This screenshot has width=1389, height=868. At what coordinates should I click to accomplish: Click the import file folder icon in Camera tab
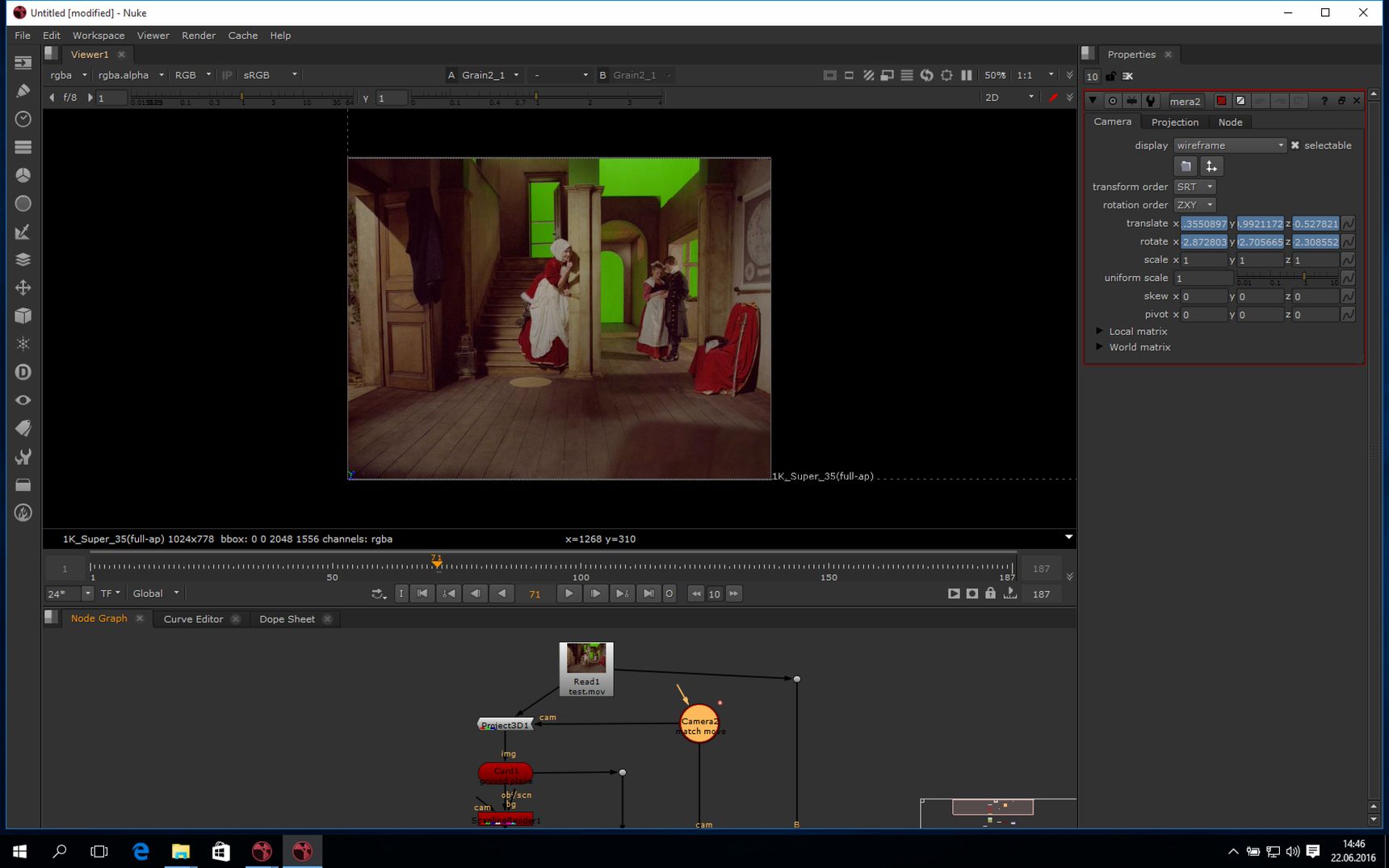1185,166
